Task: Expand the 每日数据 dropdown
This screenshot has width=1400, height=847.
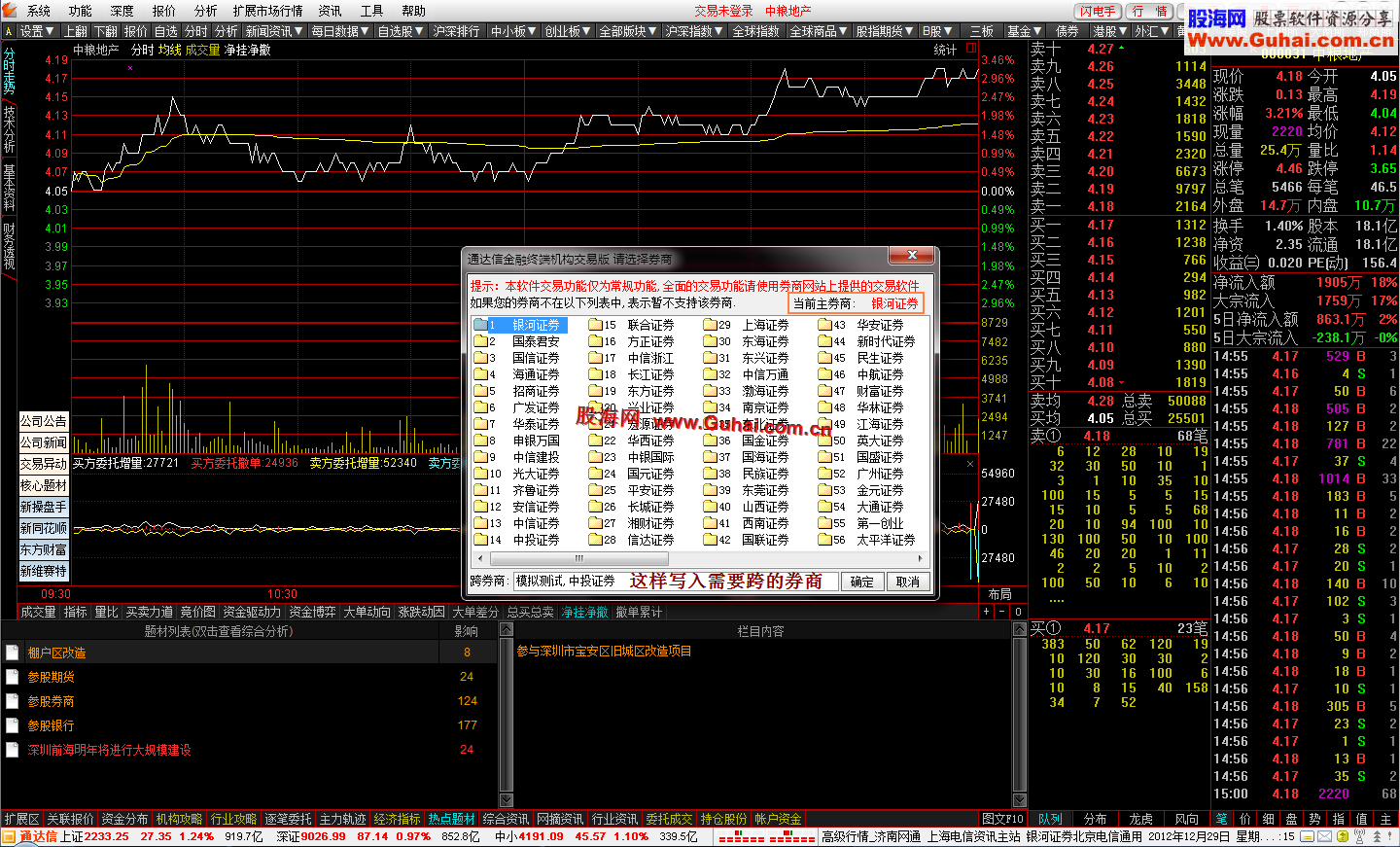Action: (x=340, y=31)
